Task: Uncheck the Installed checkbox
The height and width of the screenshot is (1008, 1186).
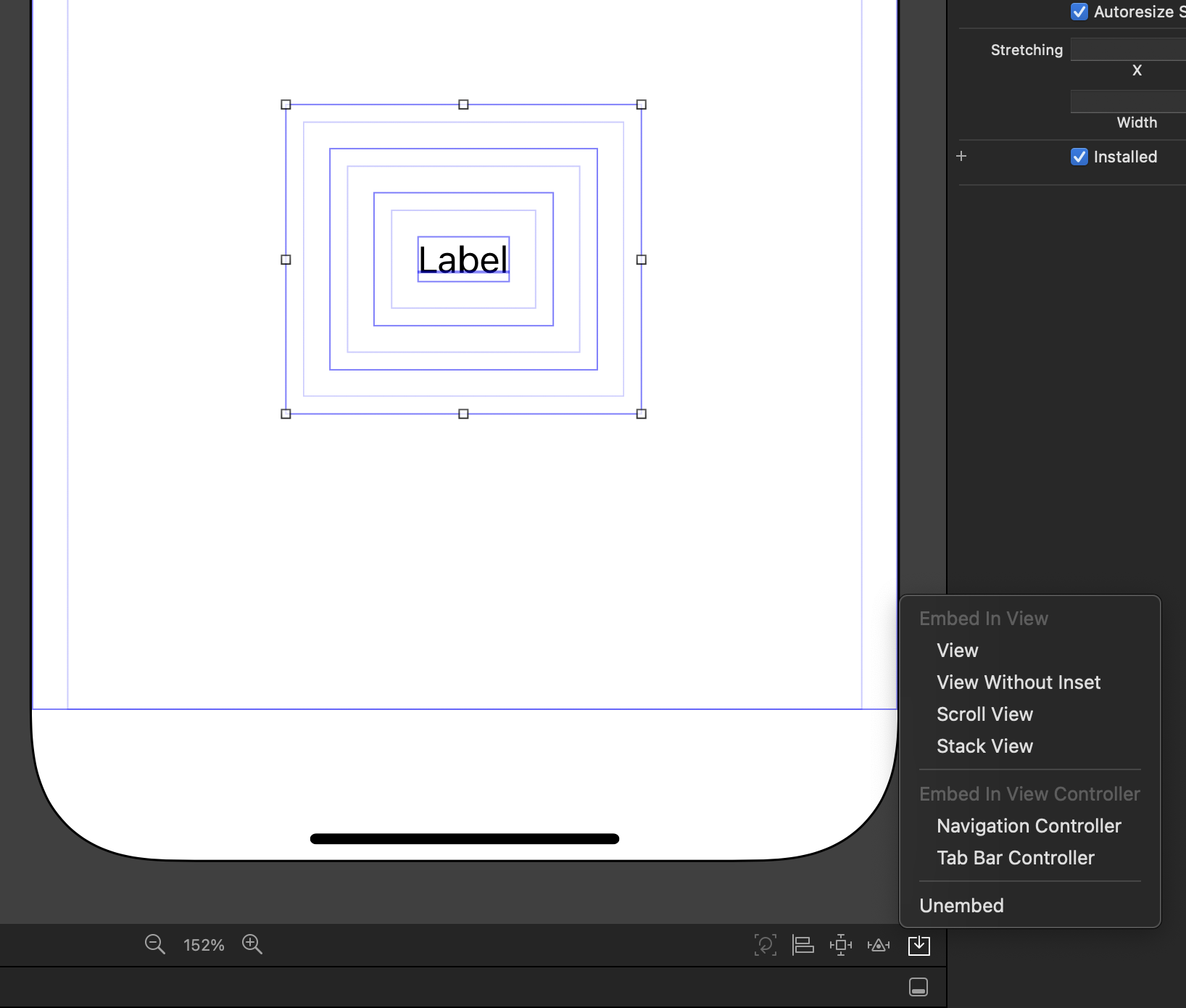Action: (x=1079, y=157)
